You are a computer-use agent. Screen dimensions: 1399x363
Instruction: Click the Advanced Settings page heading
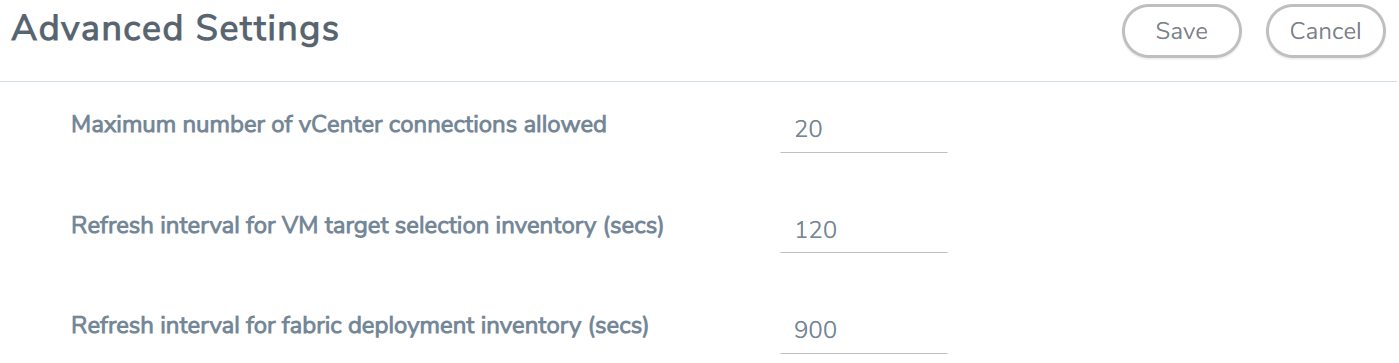point(175,29)
